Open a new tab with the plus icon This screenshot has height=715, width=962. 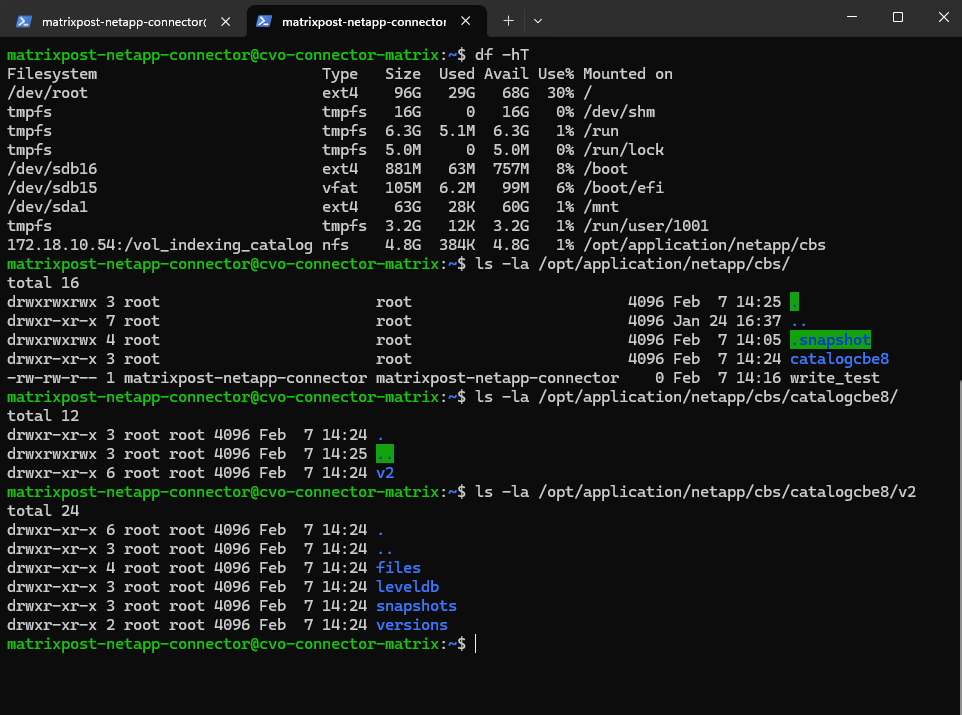click(x=508, y=20)
